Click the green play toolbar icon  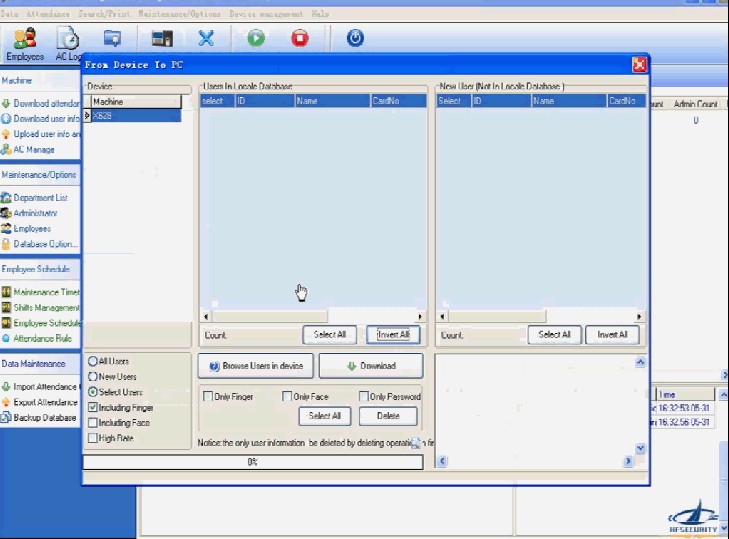point(256,38)
